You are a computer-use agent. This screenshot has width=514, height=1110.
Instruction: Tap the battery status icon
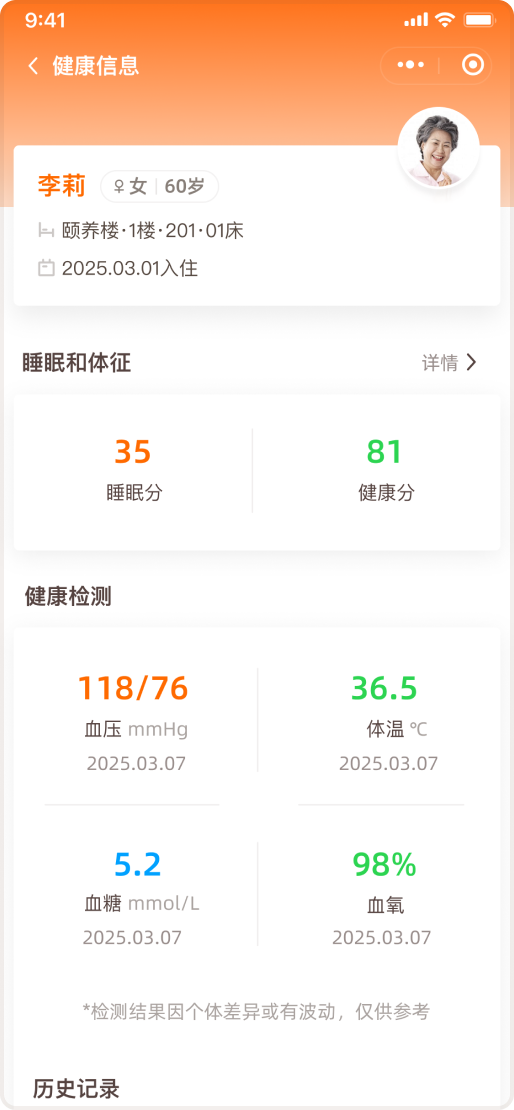click(x=481, y=20)
